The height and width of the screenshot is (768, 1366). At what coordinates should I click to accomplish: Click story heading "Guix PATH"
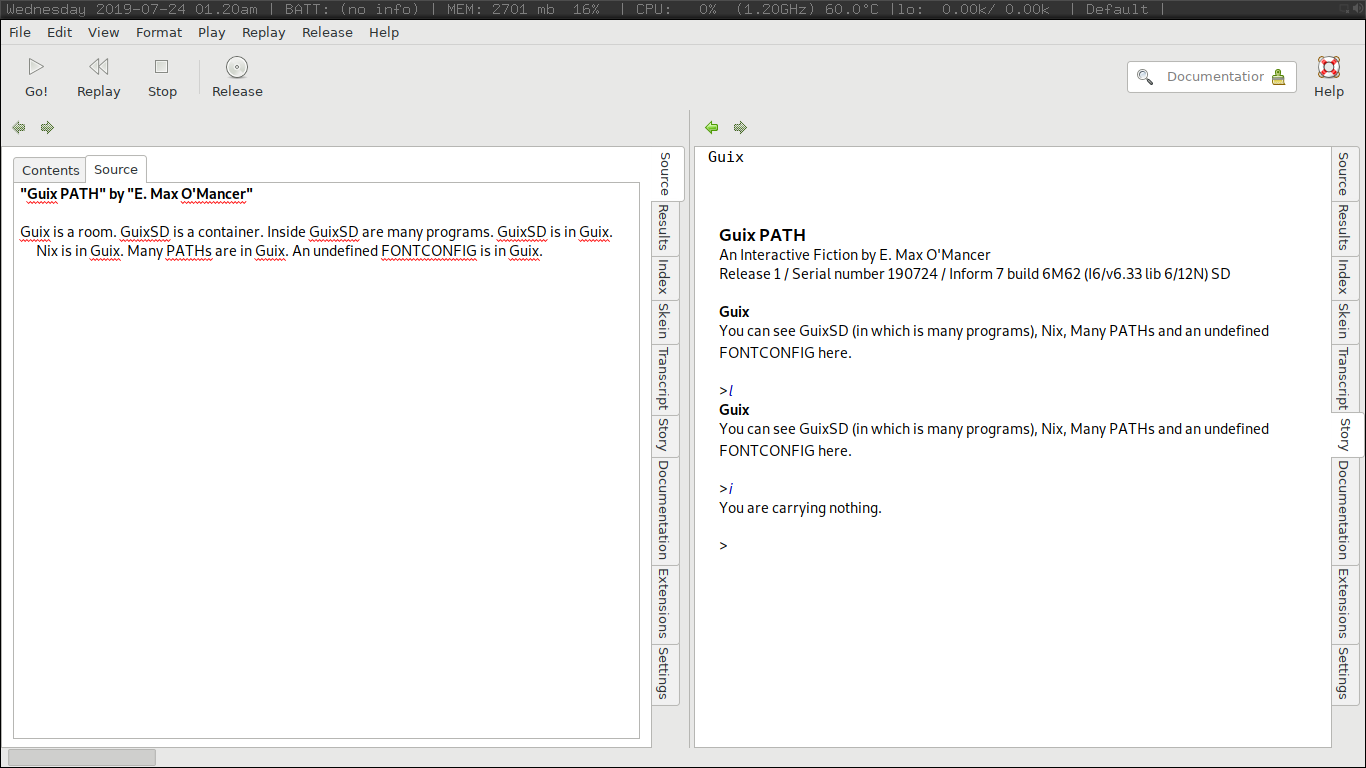[x=763, y=236]
